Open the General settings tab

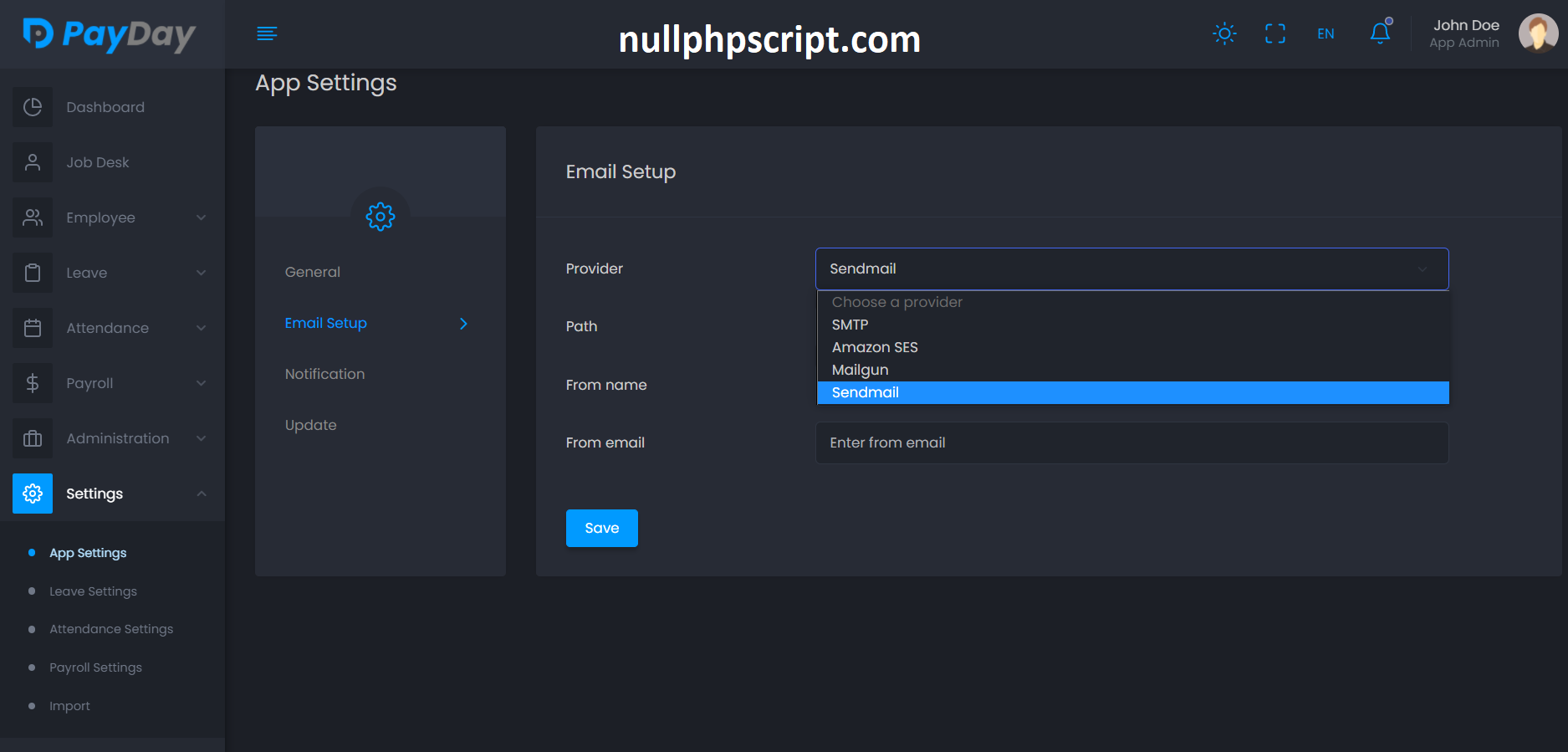(312, 272)
